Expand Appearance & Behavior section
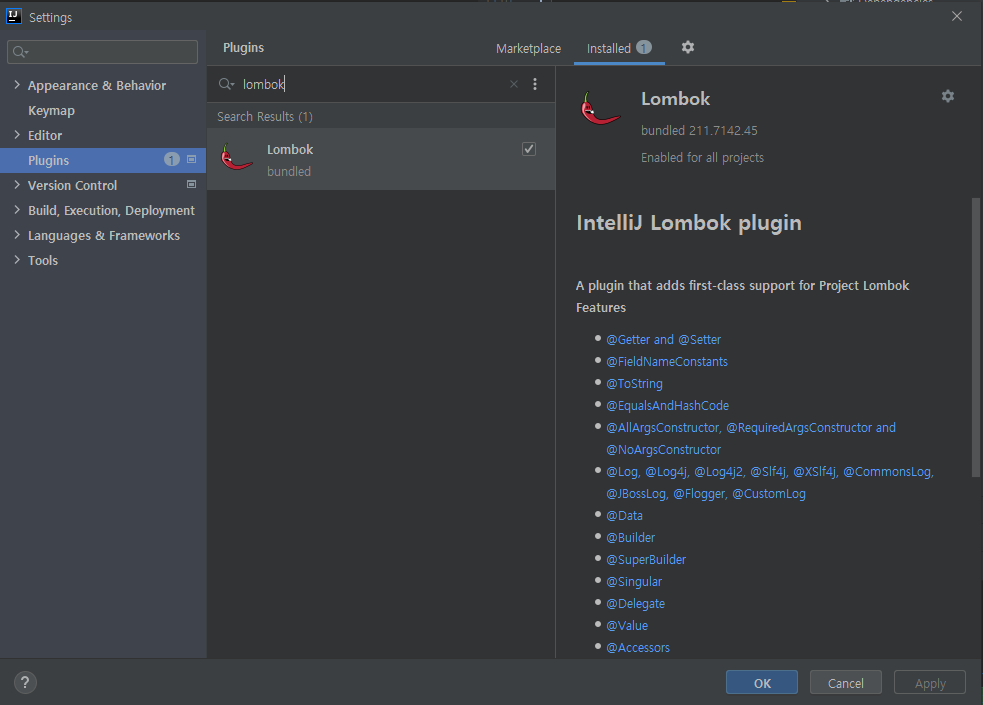983x705 pixels. 17,85
